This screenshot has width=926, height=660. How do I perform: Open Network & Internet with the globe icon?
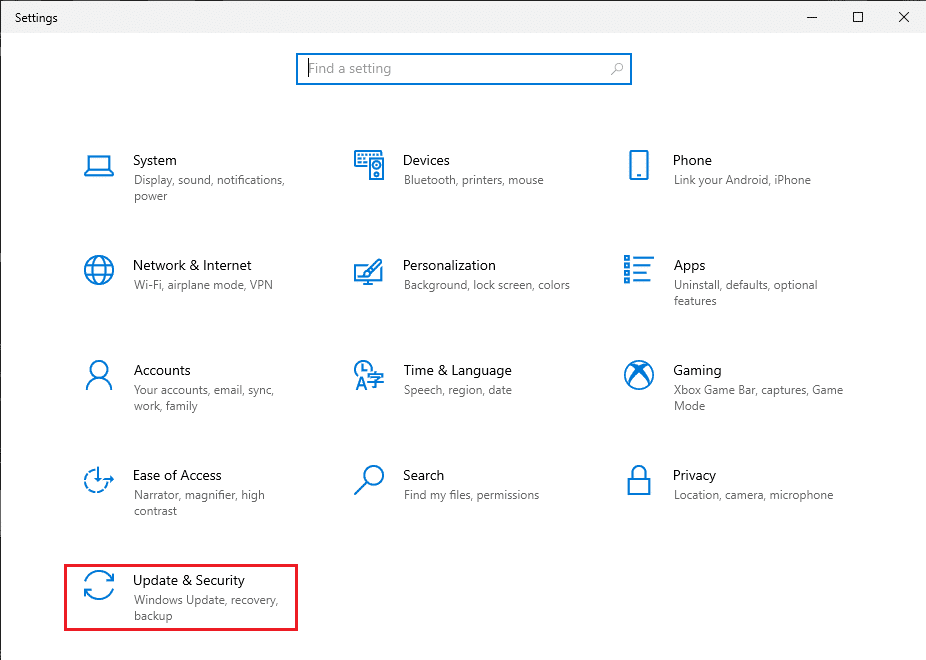[99, 271]
